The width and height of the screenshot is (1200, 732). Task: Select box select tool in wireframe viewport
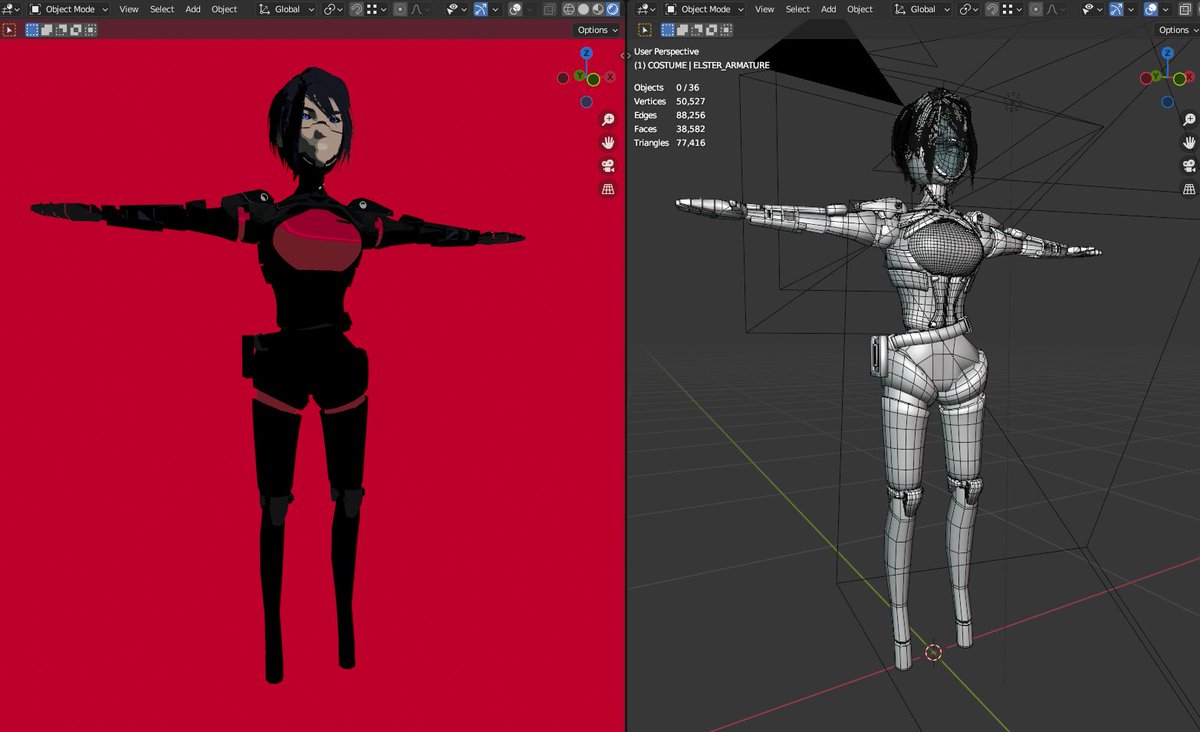tap(644, 30)
